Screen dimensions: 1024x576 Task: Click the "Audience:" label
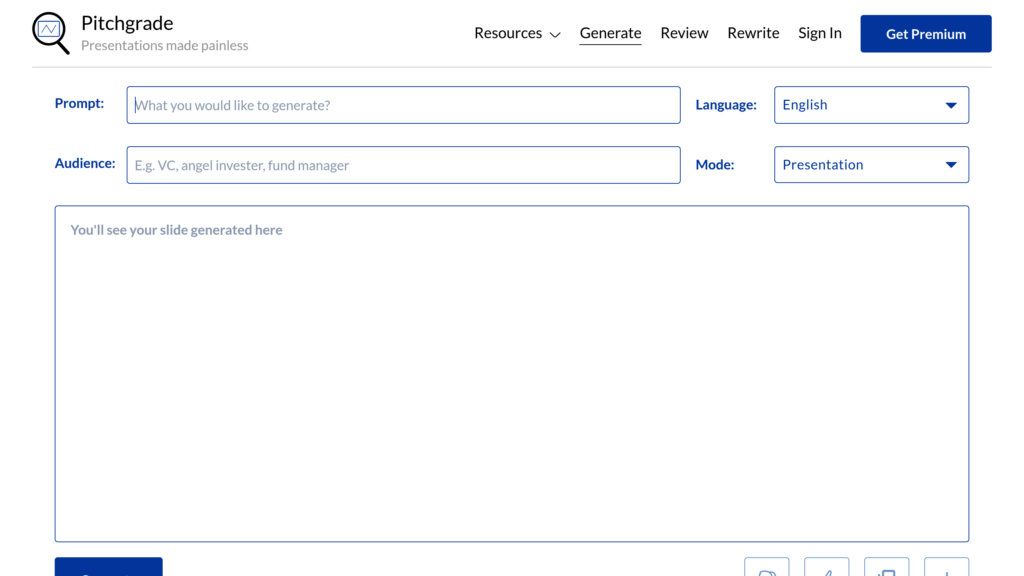(x=85, y=163)
